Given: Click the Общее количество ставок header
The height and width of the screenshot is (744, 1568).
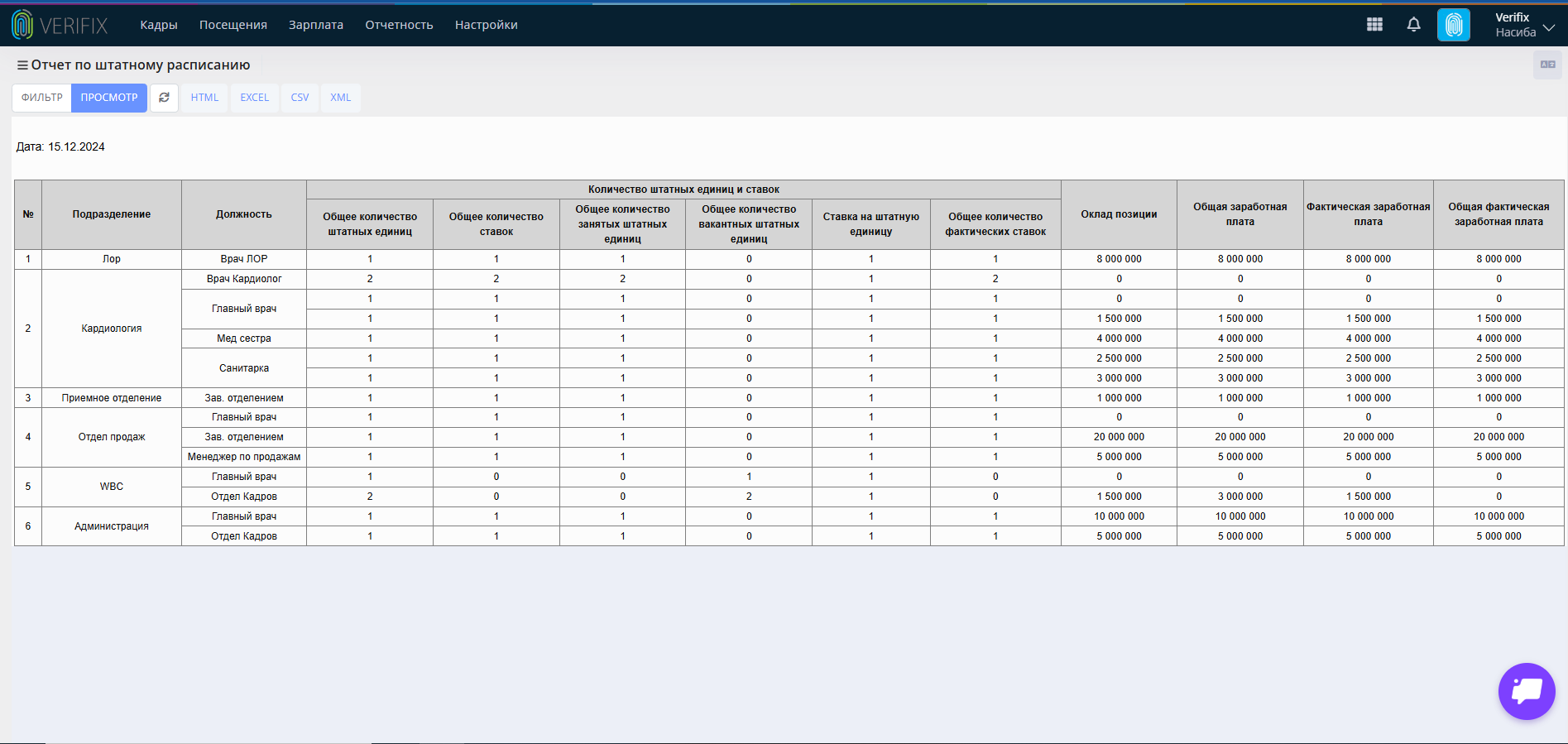Looking at the screenshot, I should coord(496,224).
